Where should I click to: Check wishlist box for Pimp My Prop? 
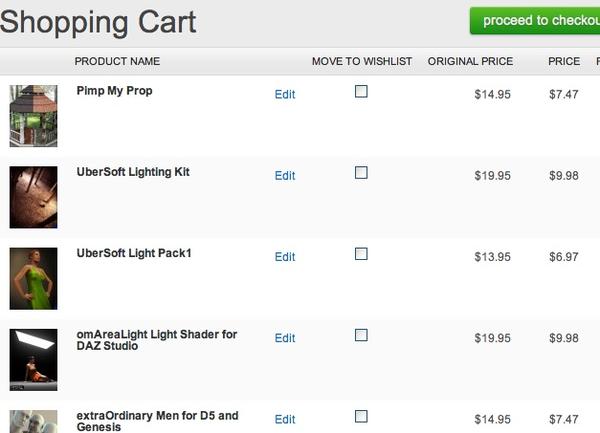point(361,91)
